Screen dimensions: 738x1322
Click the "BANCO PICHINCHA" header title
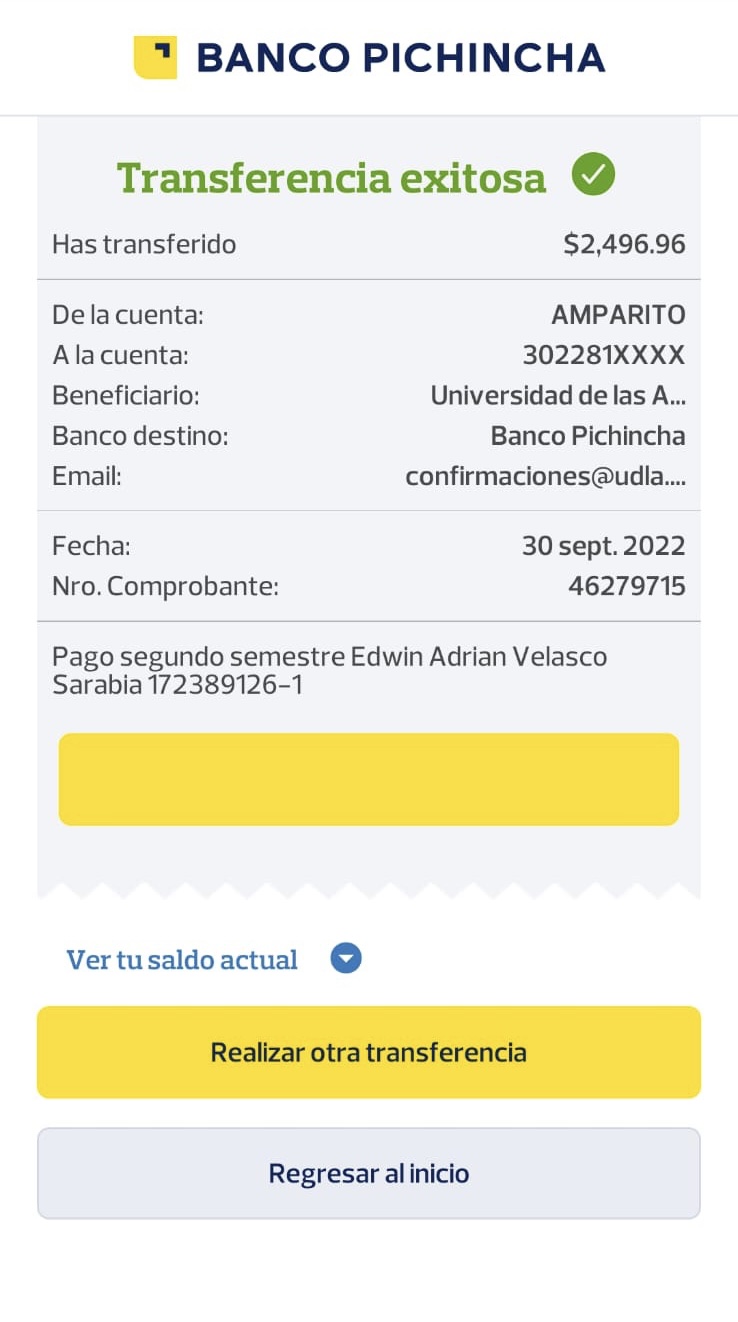click(401, 57)
